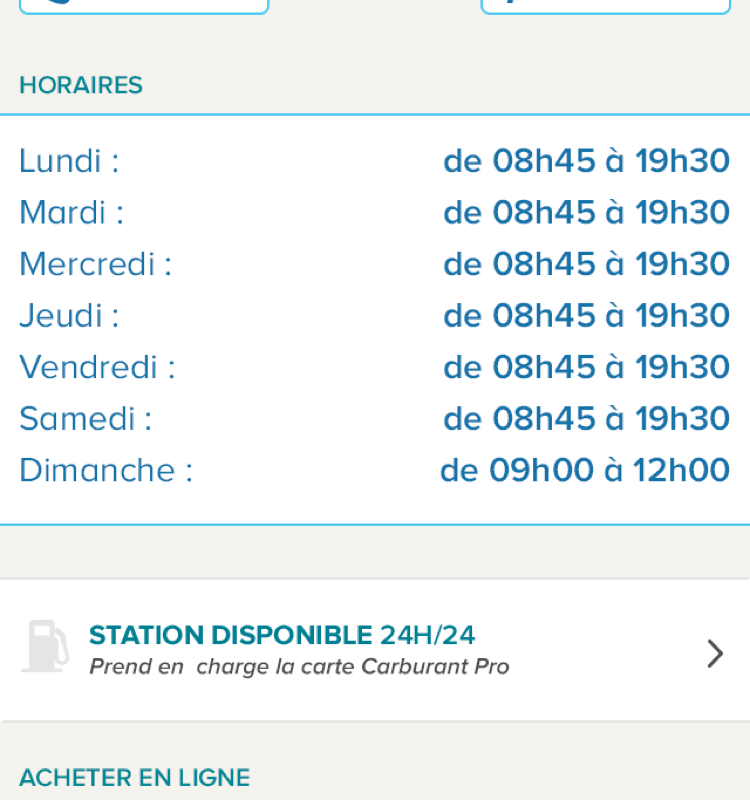Select Dimanche hours 09h00 à 12h00
Image resolution: width=750 pixels, height=800 pixels.
pos(585,470)
